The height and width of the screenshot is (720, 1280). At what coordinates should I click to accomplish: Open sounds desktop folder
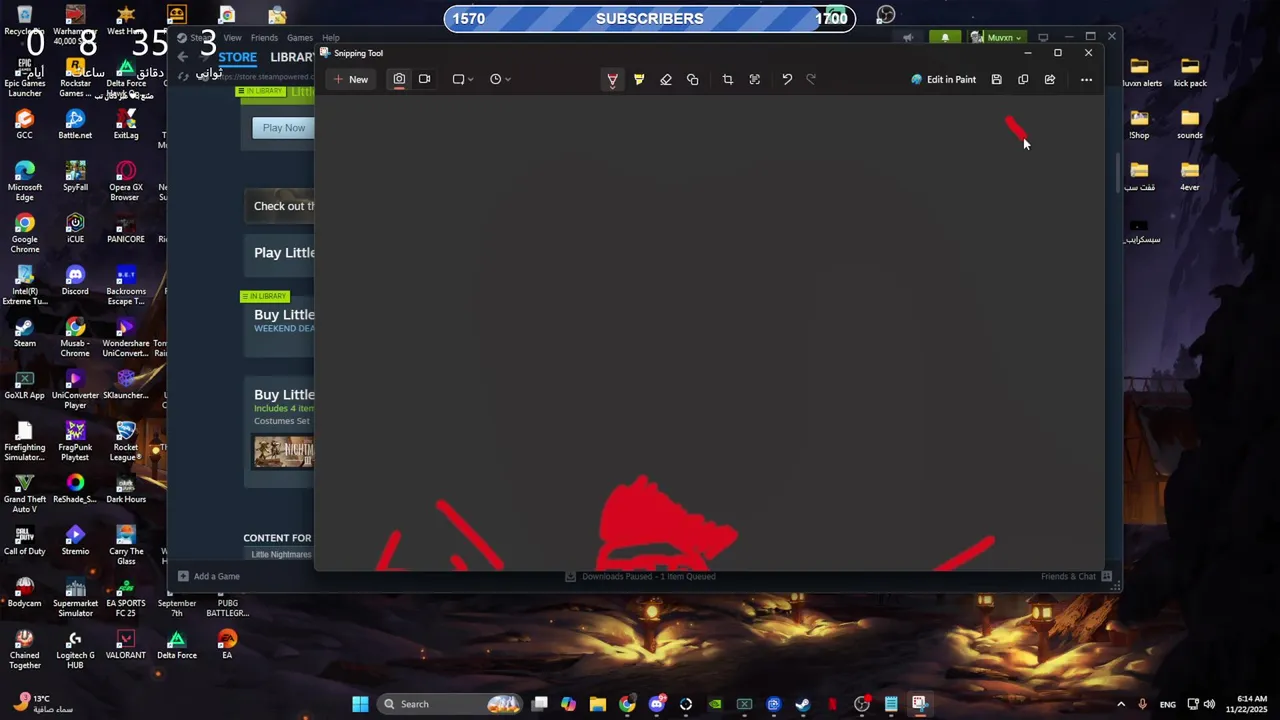(x=1190, y=124)
